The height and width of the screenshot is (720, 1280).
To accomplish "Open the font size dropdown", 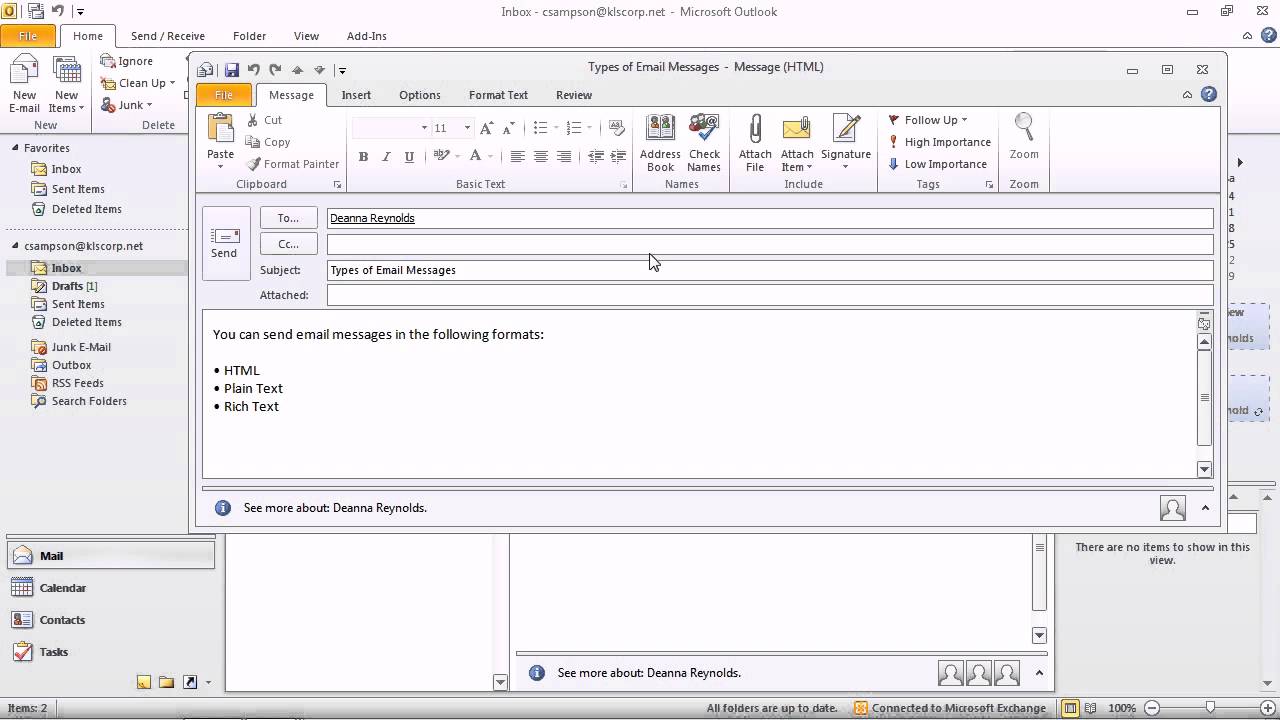I will point(467,128).
